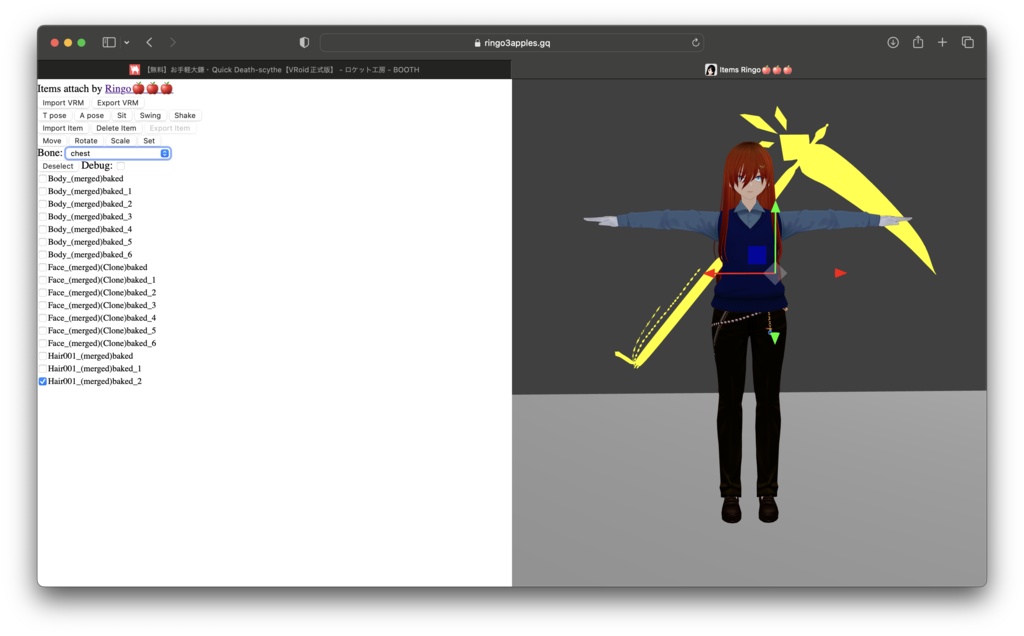Apply the A pose button
The image size is (1024, 636).
(91, 115)
